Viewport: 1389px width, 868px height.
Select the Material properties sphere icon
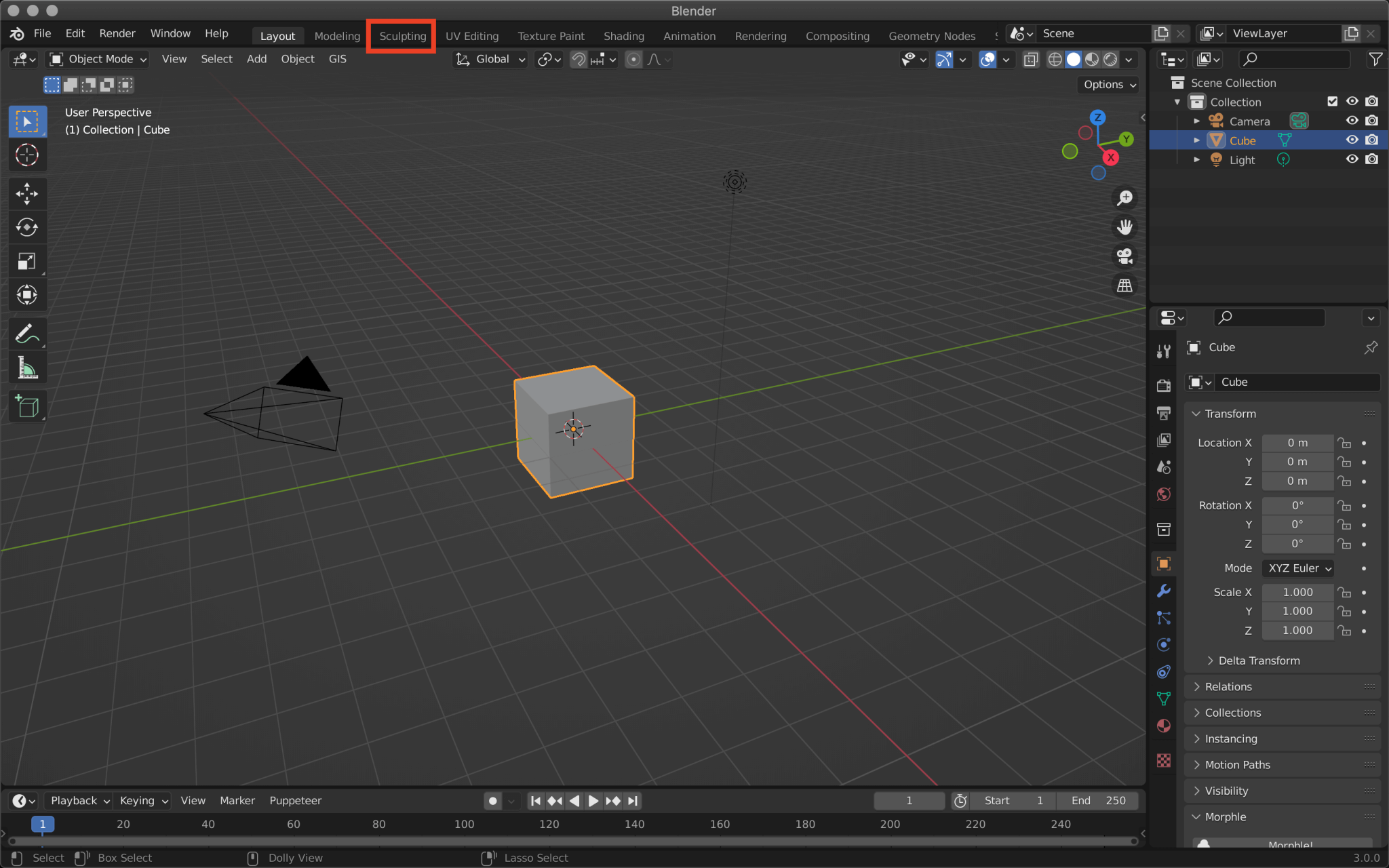[1164, 726]
